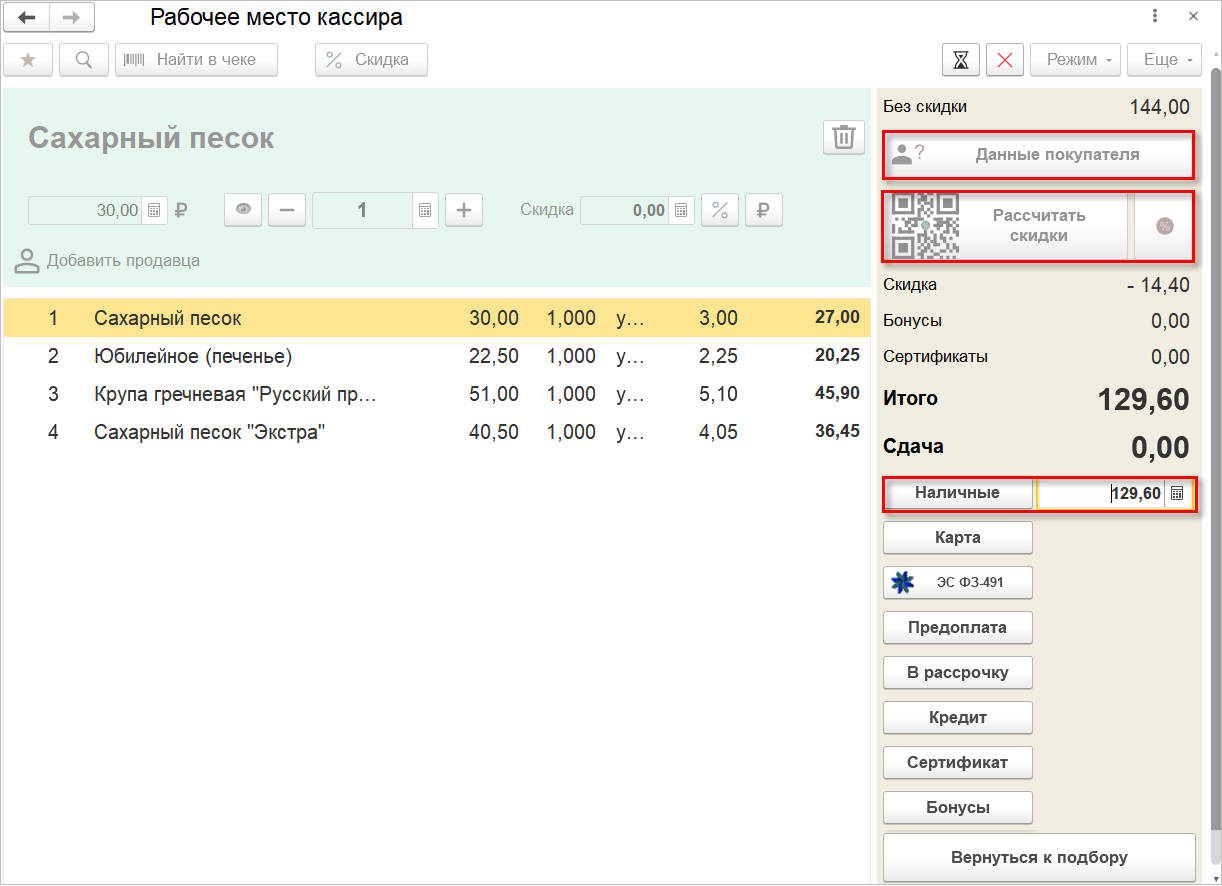The height and width of the screenshot is (886, 1222).
Task: Open calculator for the price field
Action: tap(154, 210)
